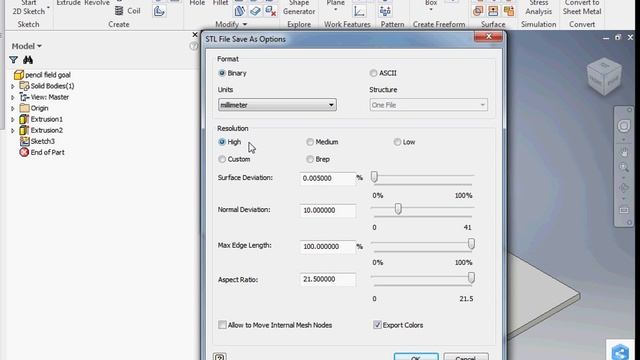The width and height of the screenshot is (640, 360).
Task: Expand Extrusion1 node
Action: 13,119
